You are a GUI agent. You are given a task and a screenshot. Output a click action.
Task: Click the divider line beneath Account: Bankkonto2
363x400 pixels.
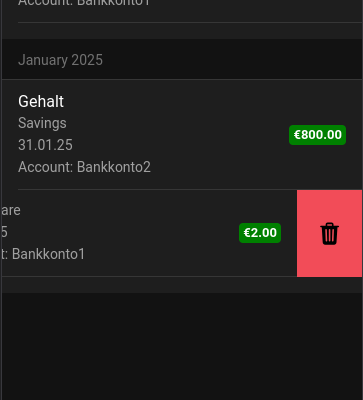190,189
